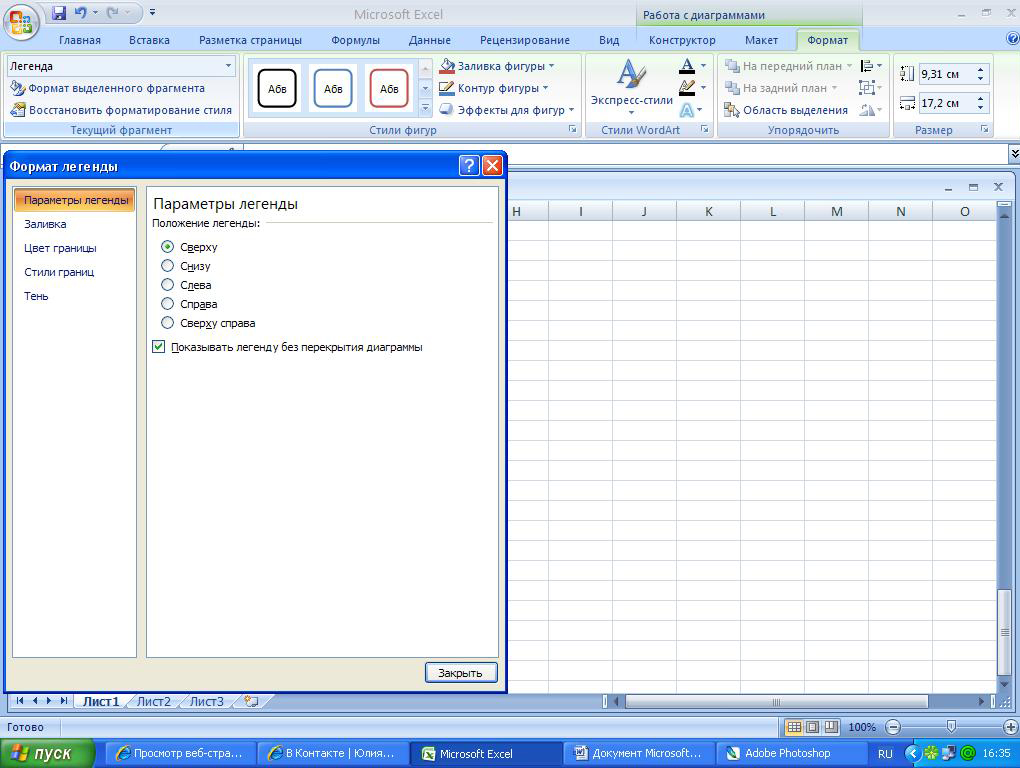Open the Shape Fill (Заливка фигуры) options
Screen dimensions: 1020x768
click(498, 66)
